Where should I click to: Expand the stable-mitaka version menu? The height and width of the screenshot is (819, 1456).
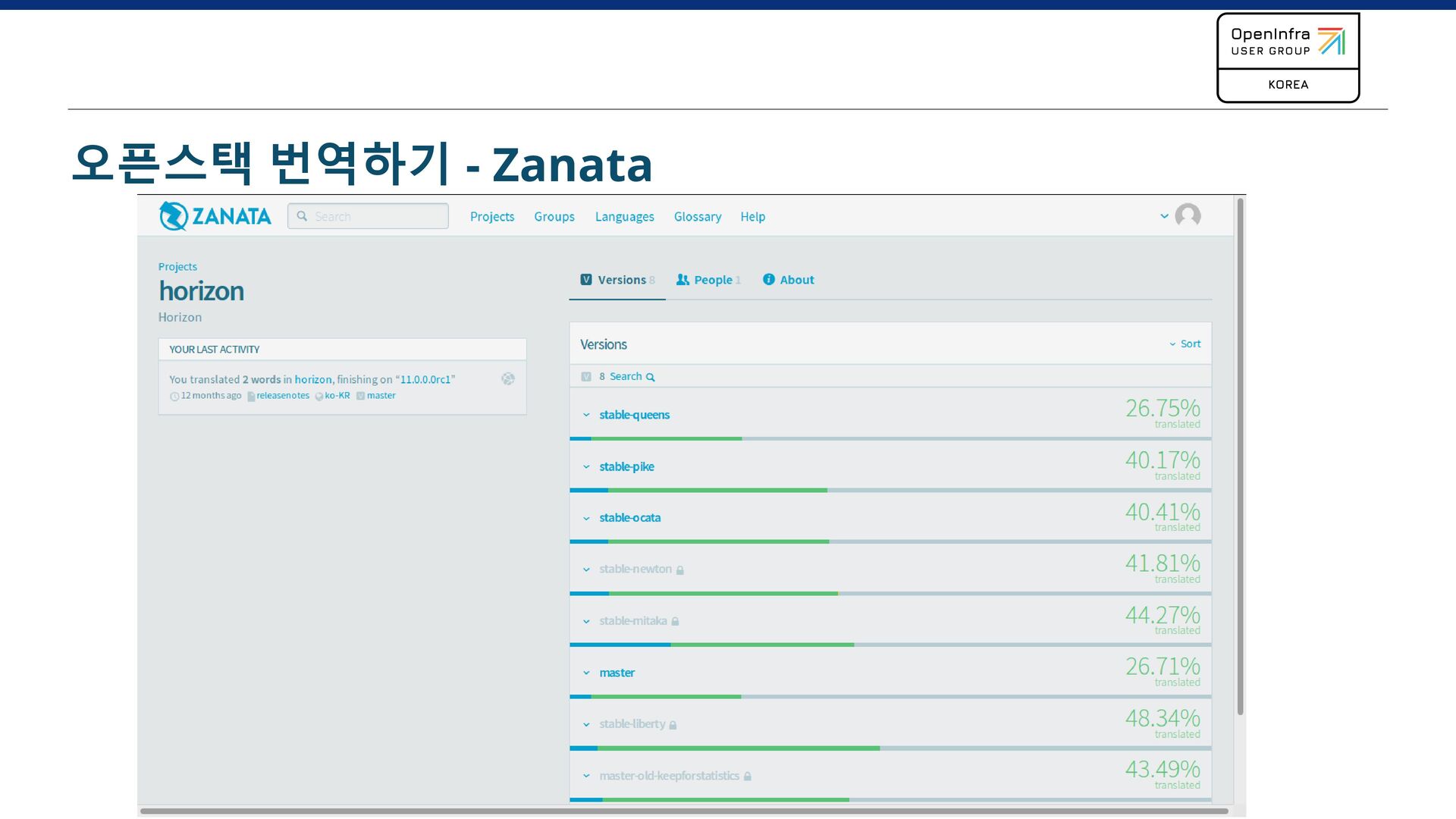pyautogui.click(x=586, y=622)
